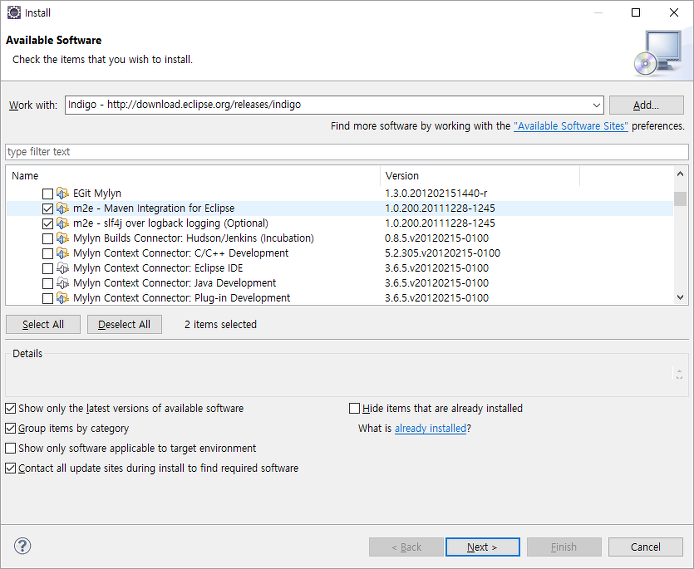Click the Add... button
This screenshot has height=569, width=694.
pos(646,105)
